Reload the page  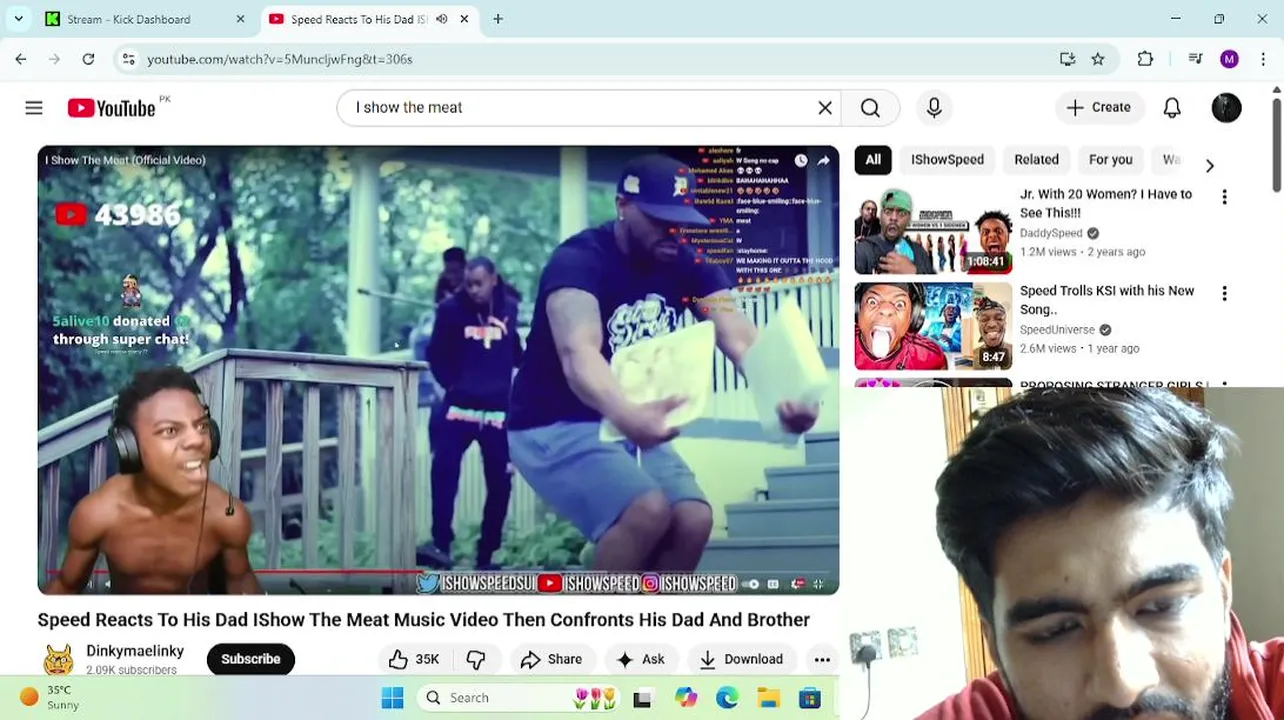click(88, 59)
